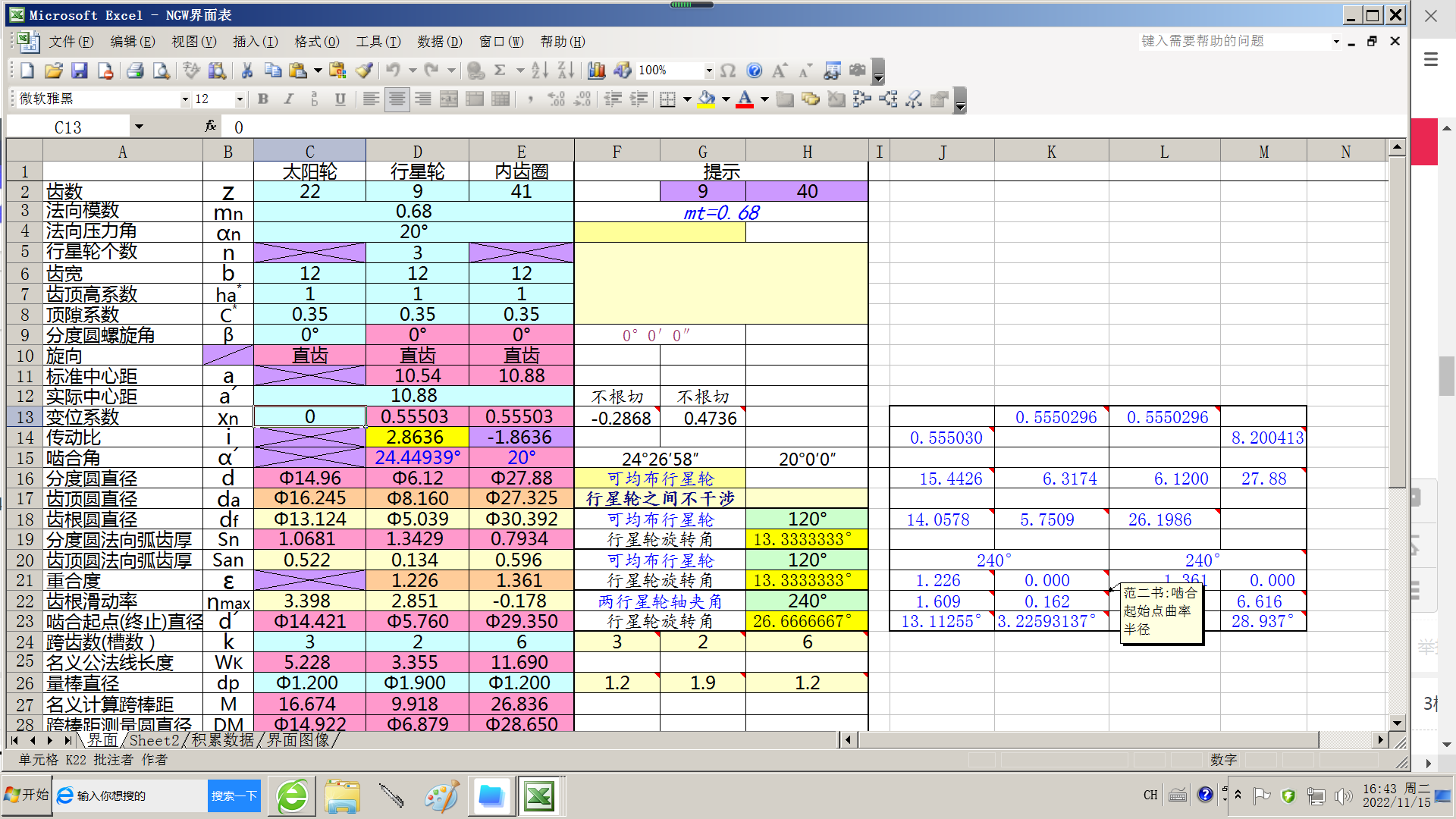The image size is (1456, 819).
Task: Click the 搜索一下 search button
Action: click(234, 795)
